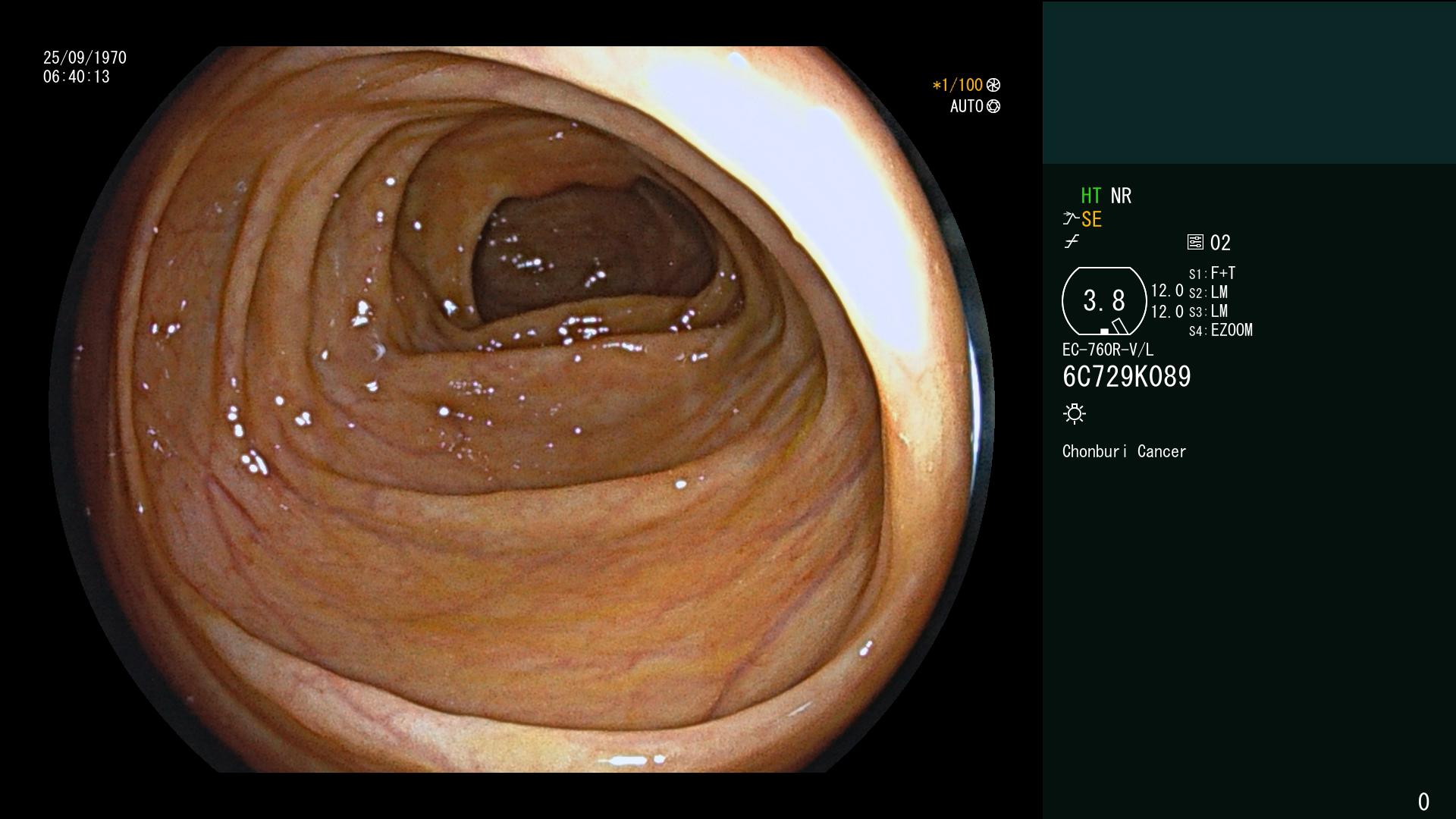Click the image counter icon beside 02

pos(1195,242)
